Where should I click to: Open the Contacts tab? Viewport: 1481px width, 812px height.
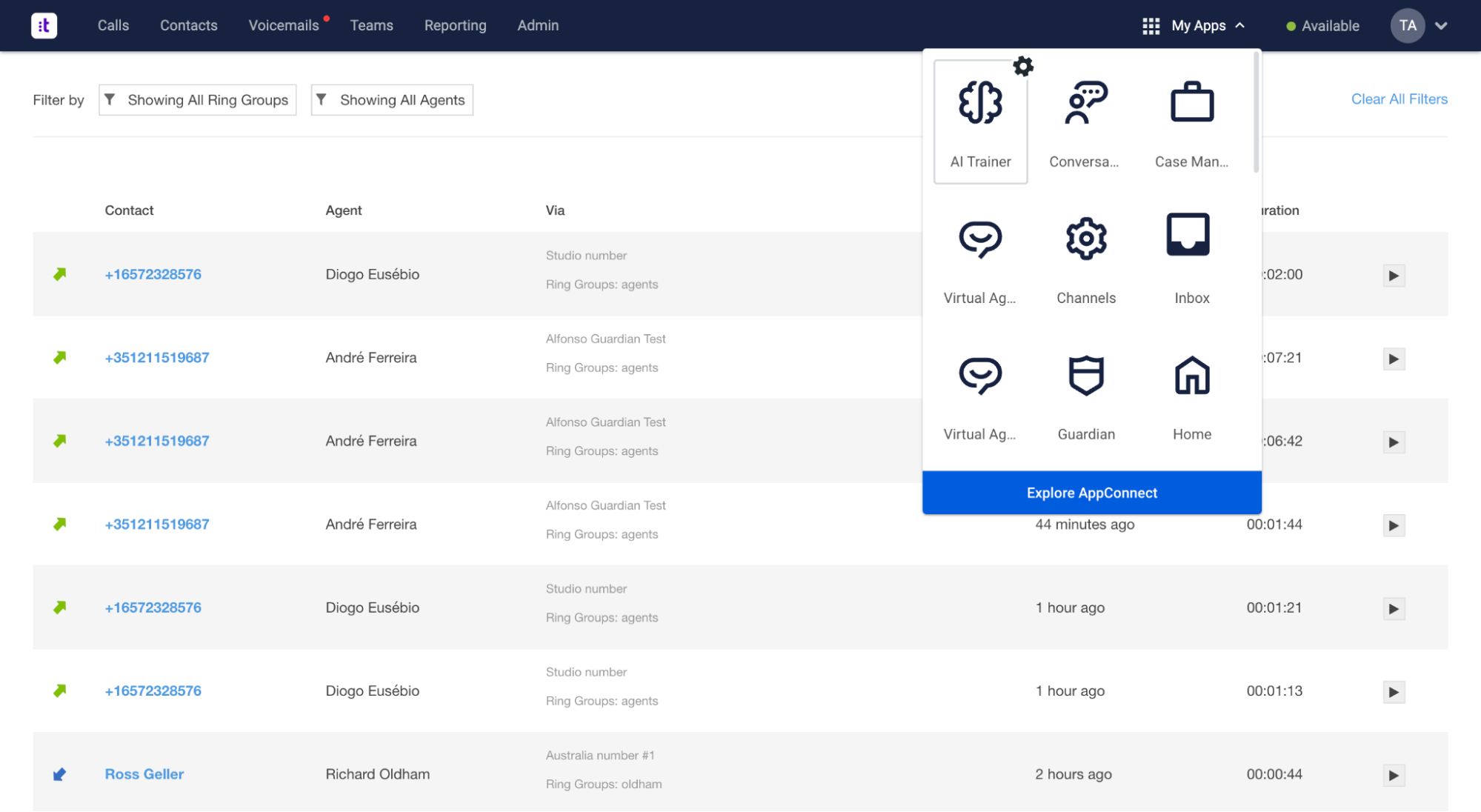[189, 25]
